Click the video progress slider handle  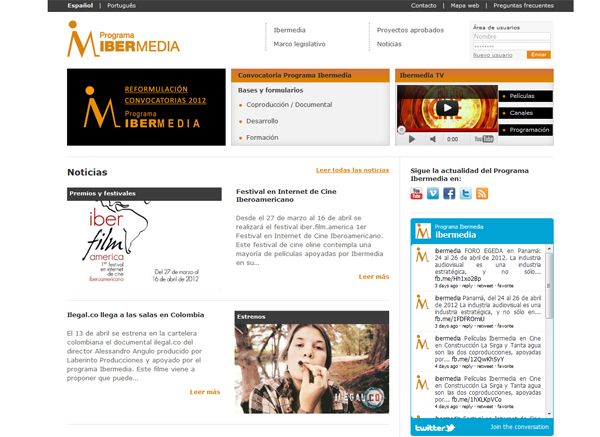click(401, 130)
